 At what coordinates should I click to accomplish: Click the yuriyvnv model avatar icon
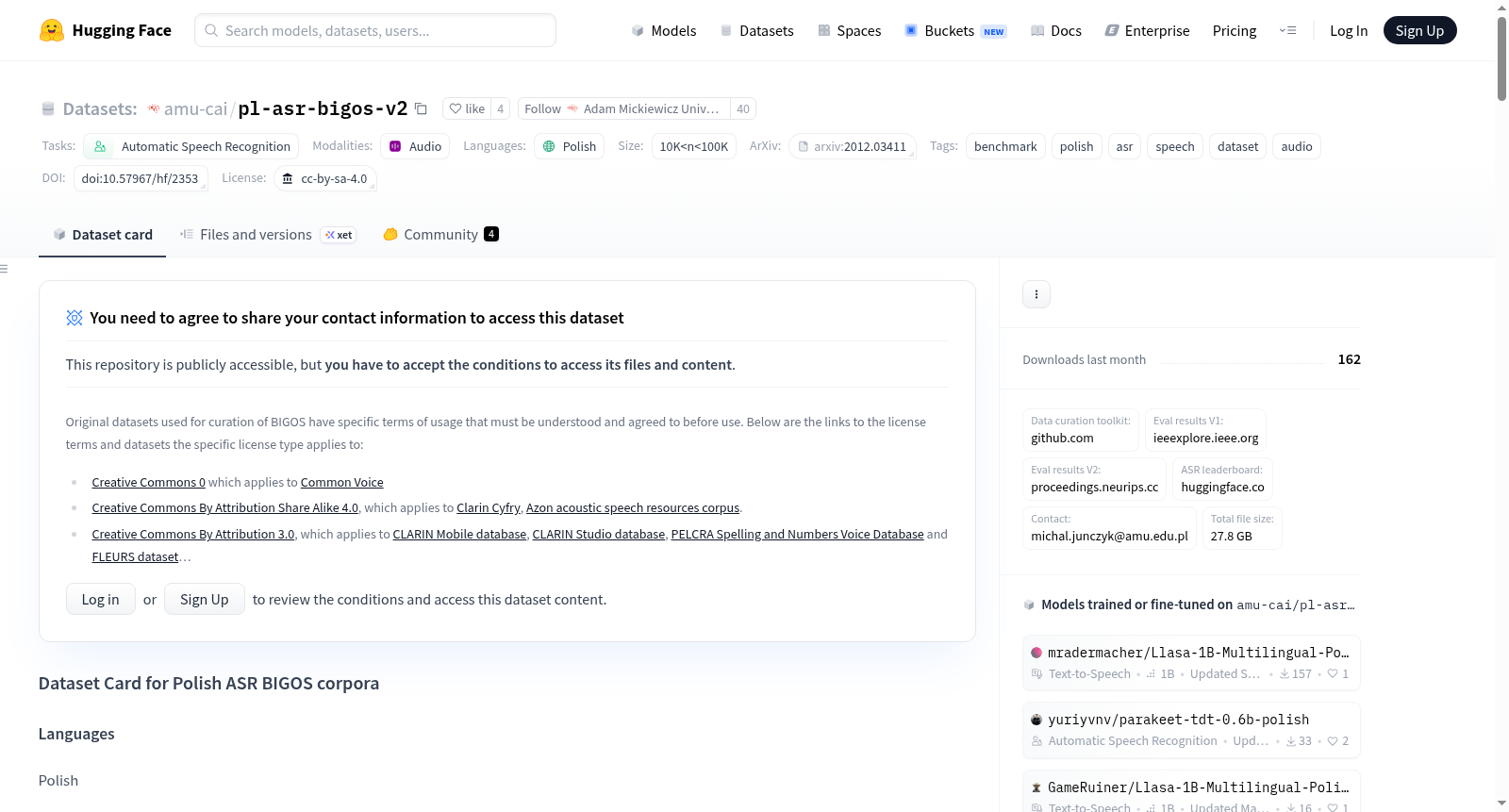pyautogui.click(x=1036, y=720)
